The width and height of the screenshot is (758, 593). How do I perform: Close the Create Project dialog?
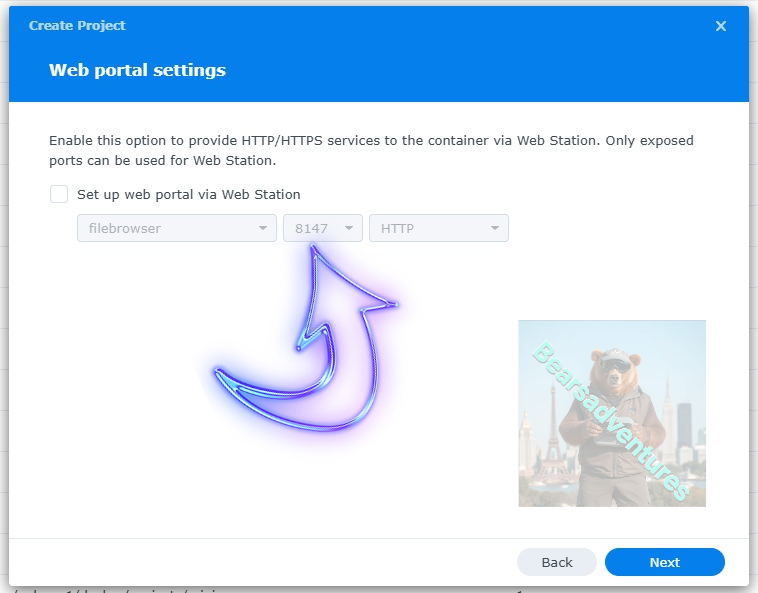(720, 26)
